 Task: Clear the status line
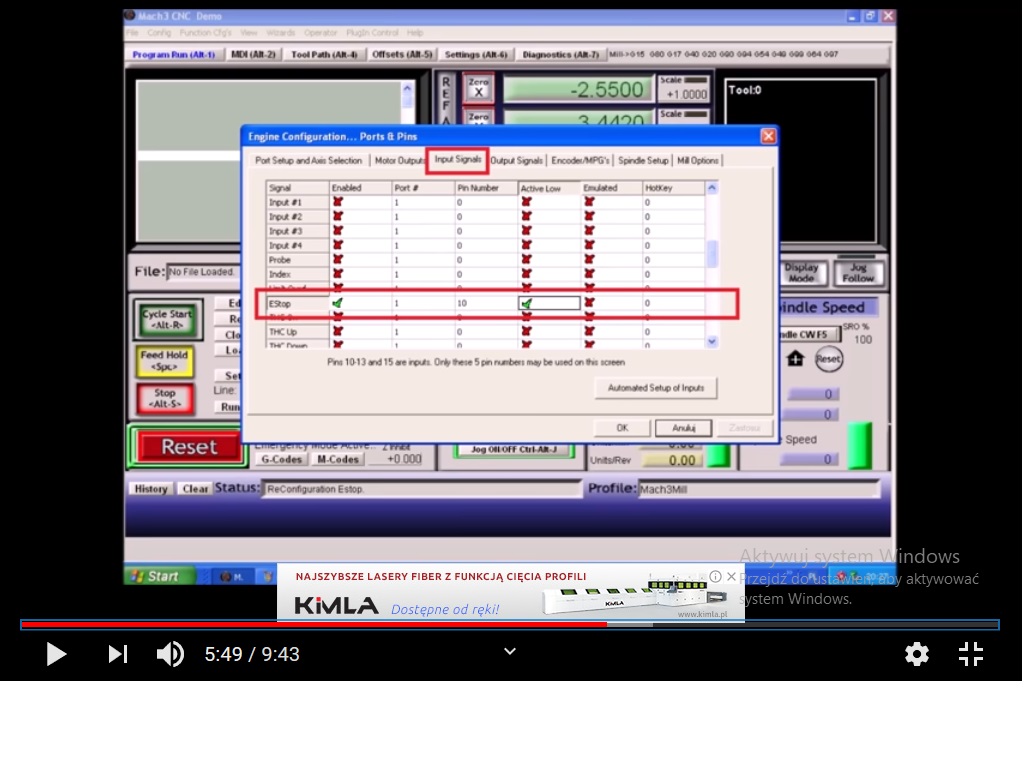[x=195, y=488]
